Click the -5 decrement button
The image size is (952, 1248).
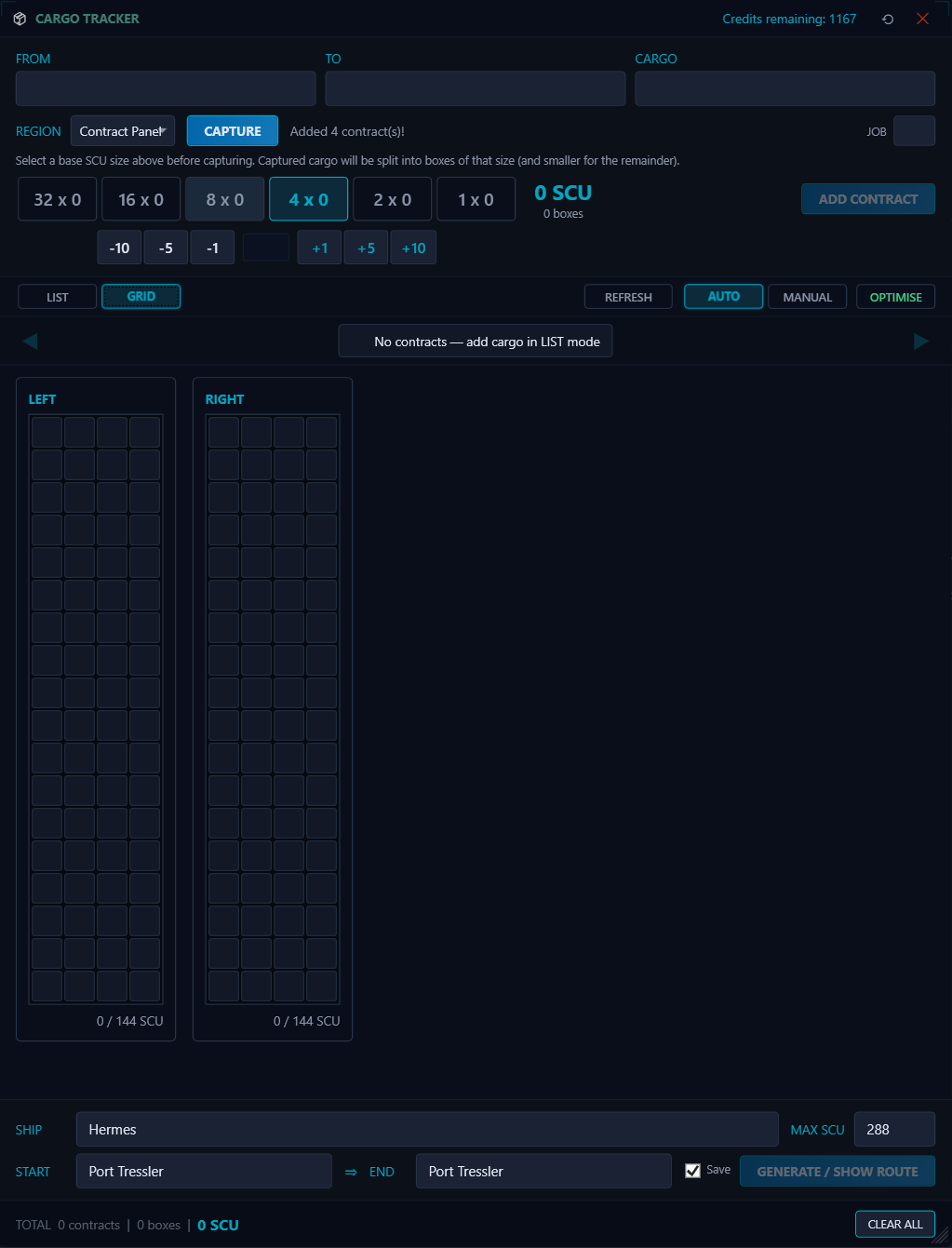[x=166, y=248]
